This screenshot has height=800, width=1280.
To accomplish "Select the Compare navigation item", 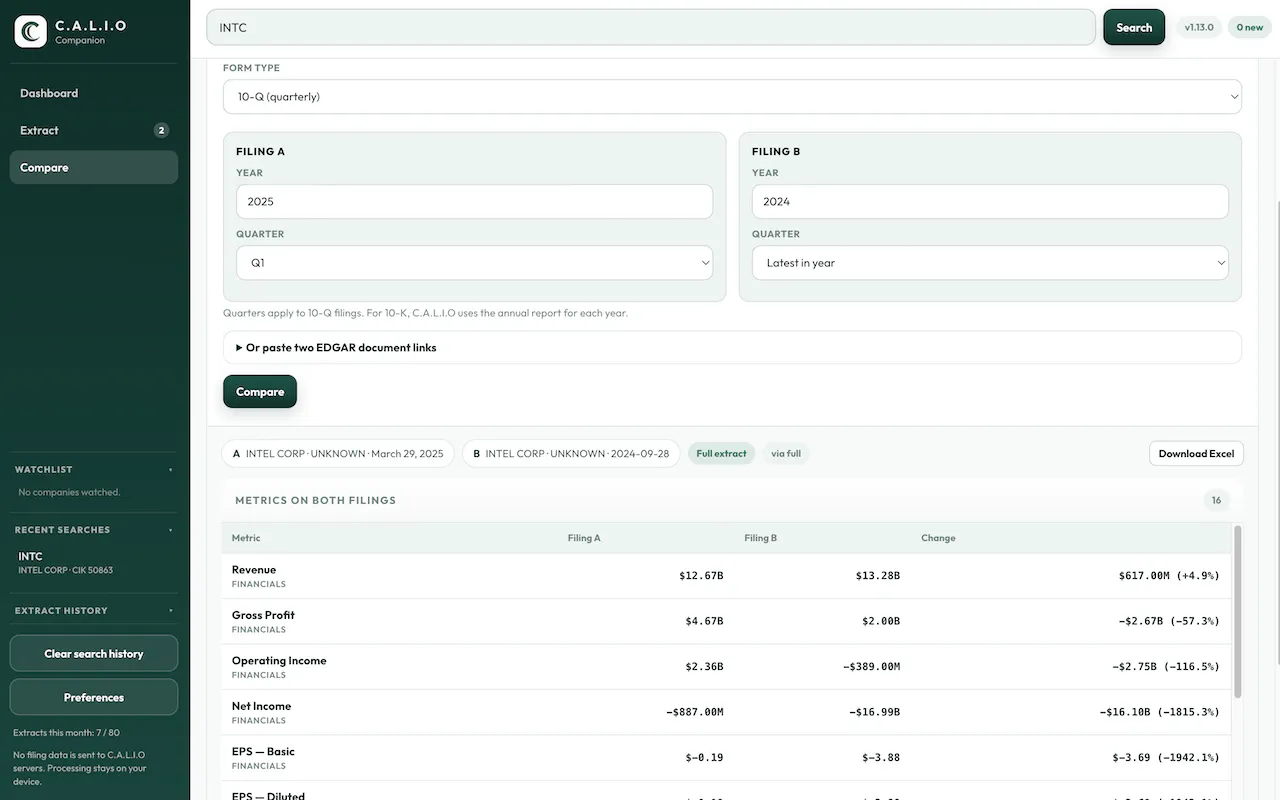I will click(94, 167).
